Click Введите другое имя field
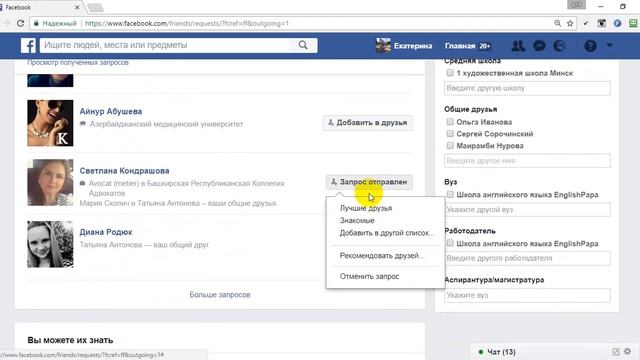The height and width of the screenshot is (360, 640). [527, 161]
